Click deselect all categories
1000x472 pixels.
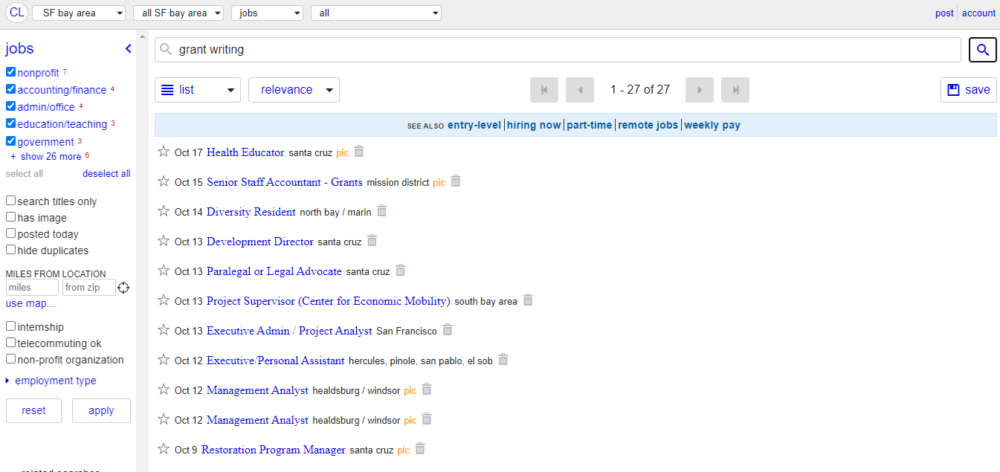click(107, 173)
